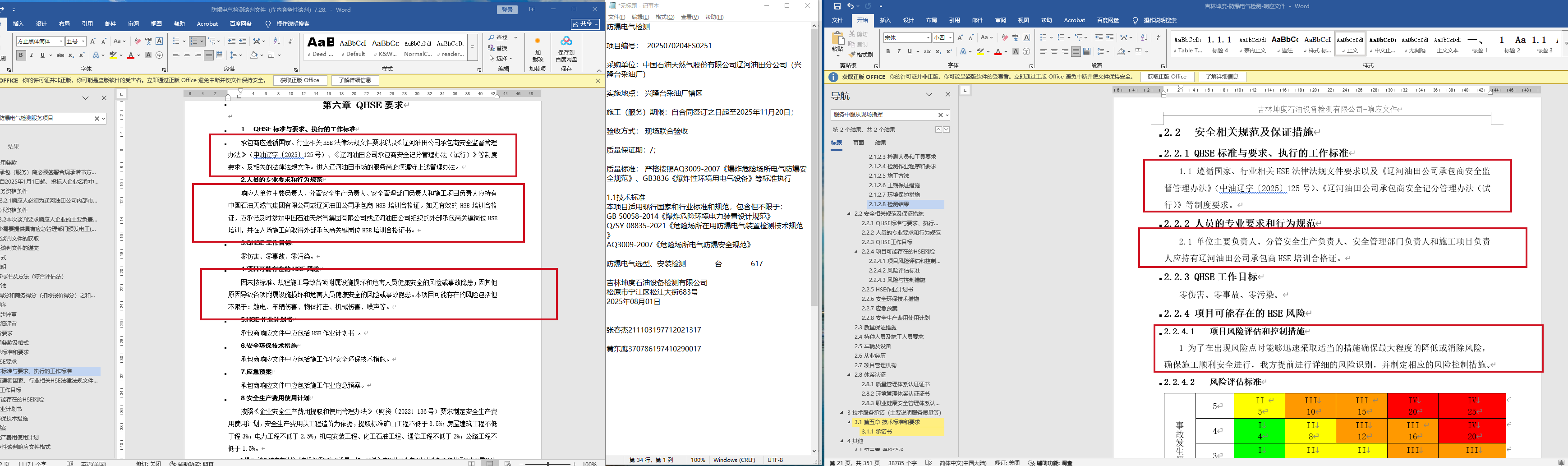Click the Undo arrow in the right Word window
The width and height of the screenshot is (1568, 466).
click(x=851, y=6)
